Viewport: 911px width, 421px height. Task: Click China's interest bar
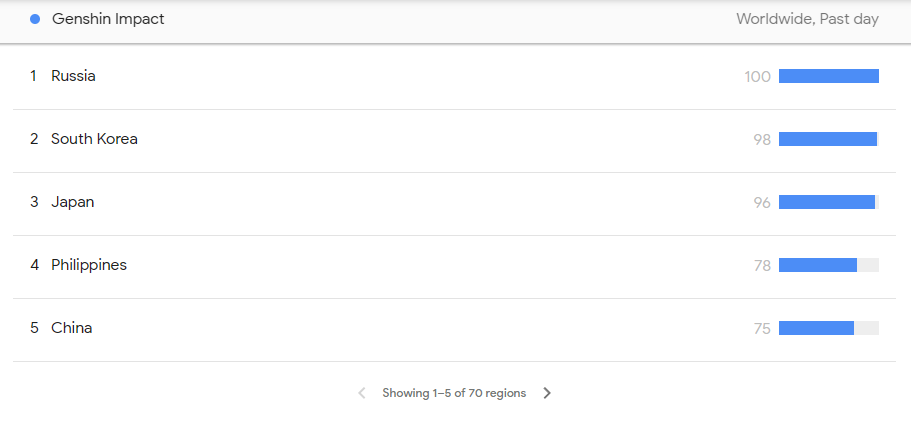coord(816,328)
